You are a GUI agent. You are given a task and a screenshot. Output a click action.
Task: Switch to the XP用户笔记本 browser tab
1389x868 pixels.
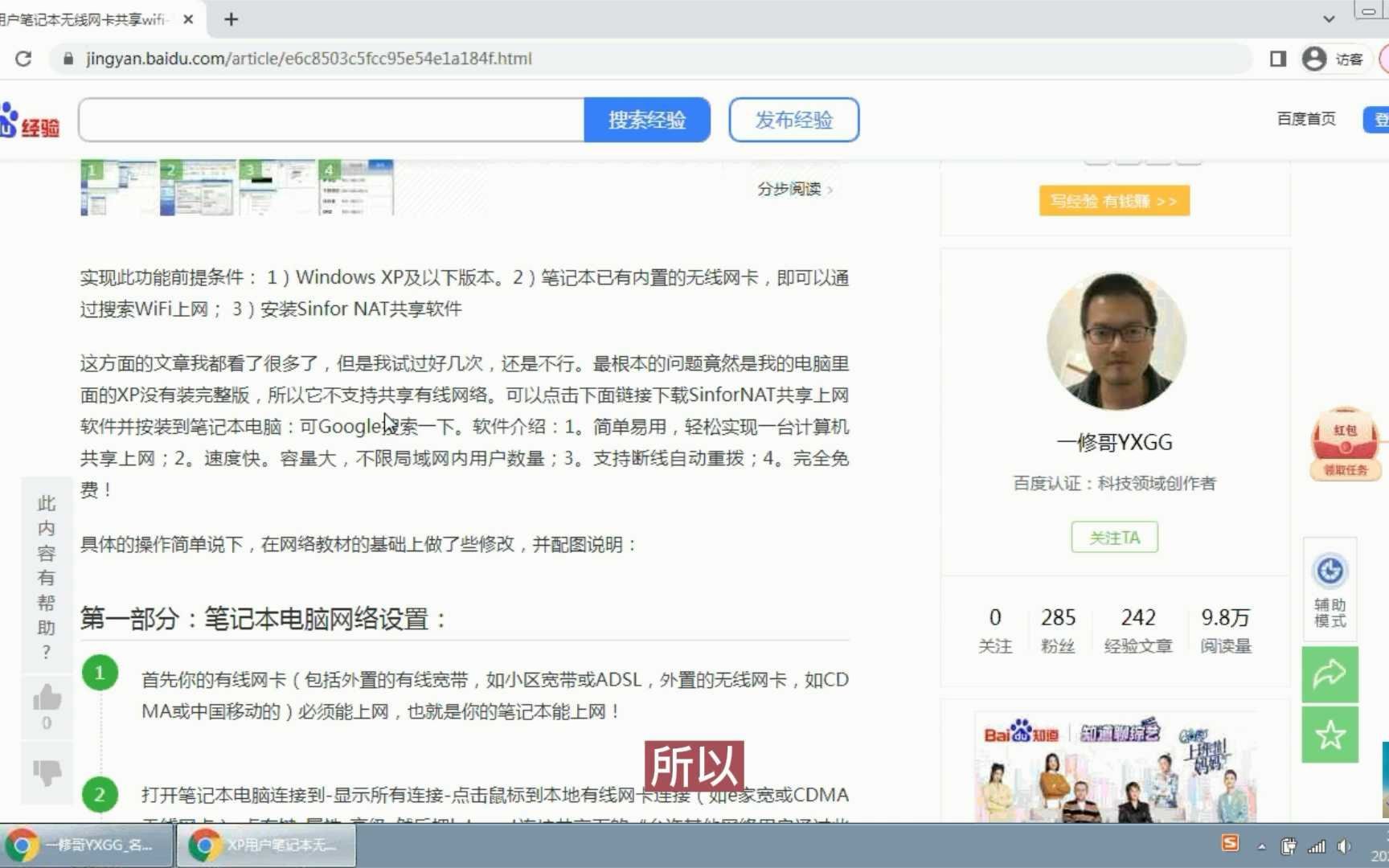coord(265,845)
